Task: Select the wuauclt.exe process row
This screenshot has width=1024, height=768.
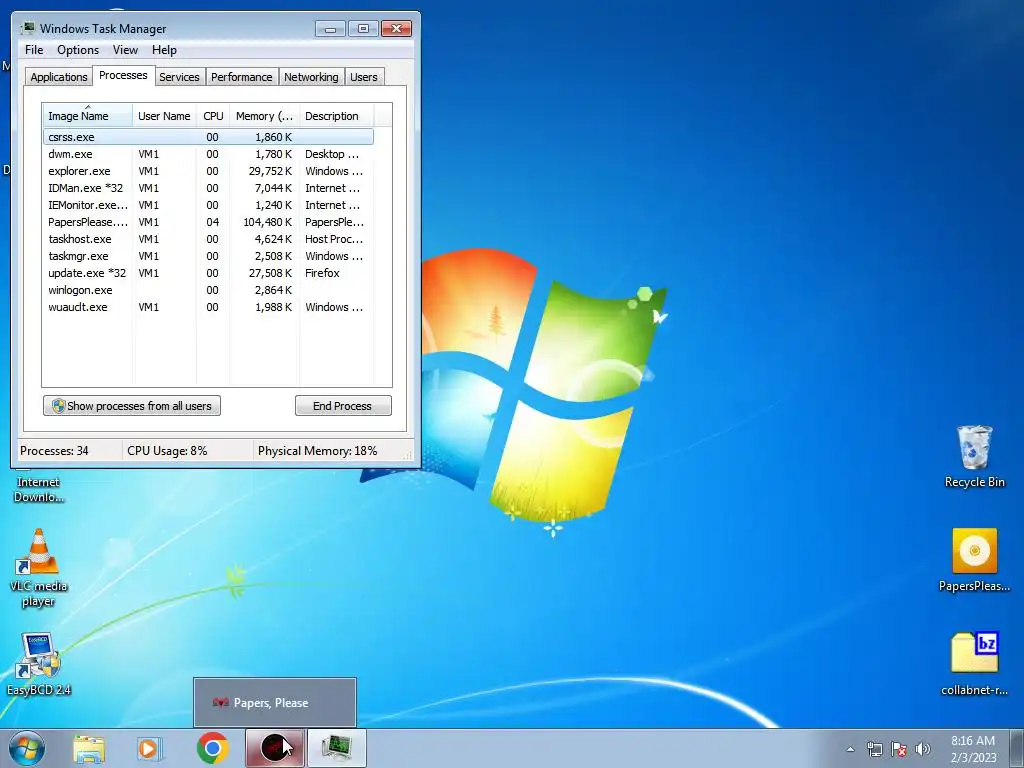Action: (208, 307)
